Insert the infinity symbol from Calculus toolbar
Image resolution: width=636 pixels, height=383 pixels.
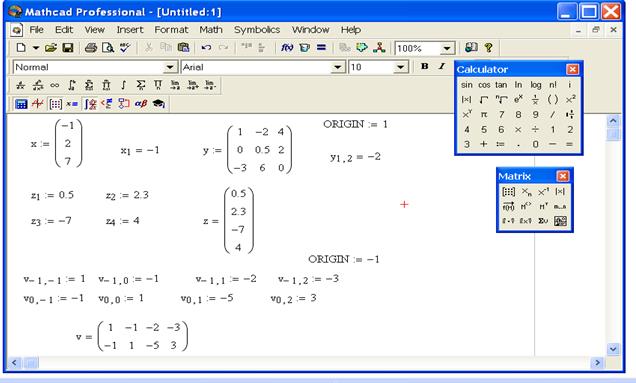point(54,85)
